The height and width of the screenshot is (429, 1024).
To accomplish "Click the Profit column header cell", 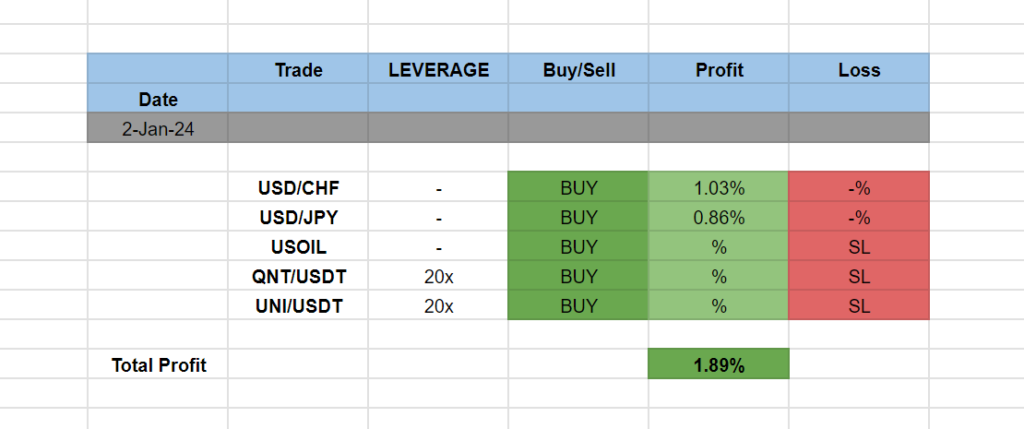I will (x=718, y=70).
